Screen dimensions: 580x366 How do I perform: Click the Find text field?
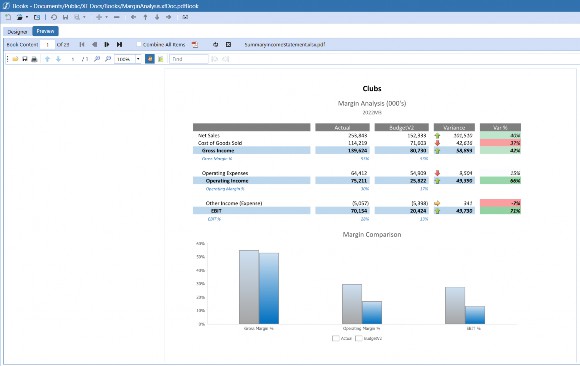[x=189, y=59]
